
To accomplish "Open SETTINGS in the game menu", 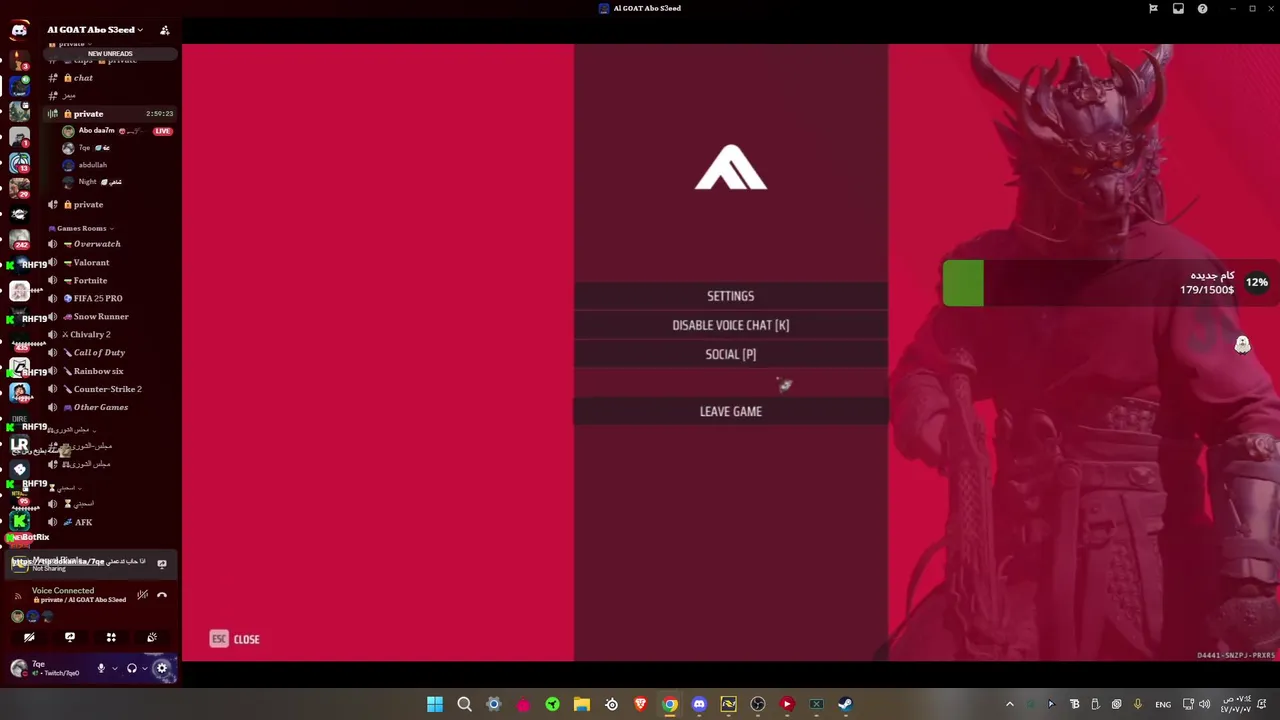I will tap(731, 296).
